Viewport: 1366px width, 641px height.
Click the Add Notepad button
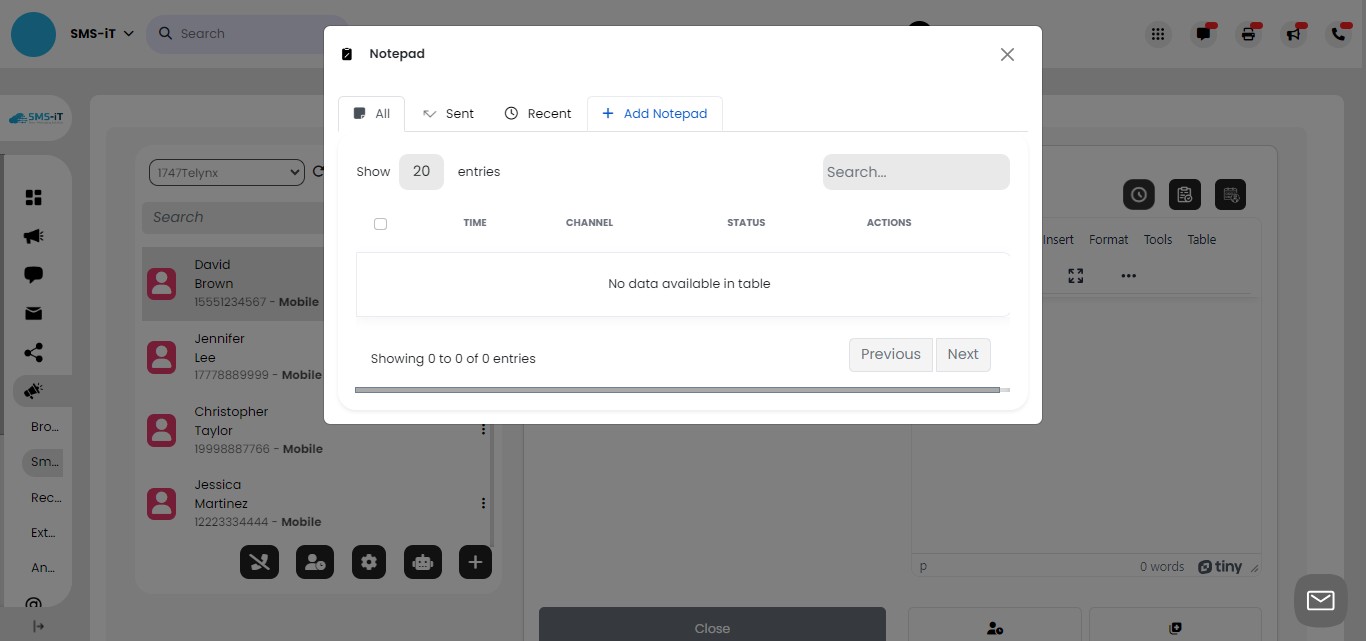tap(654, 113)
